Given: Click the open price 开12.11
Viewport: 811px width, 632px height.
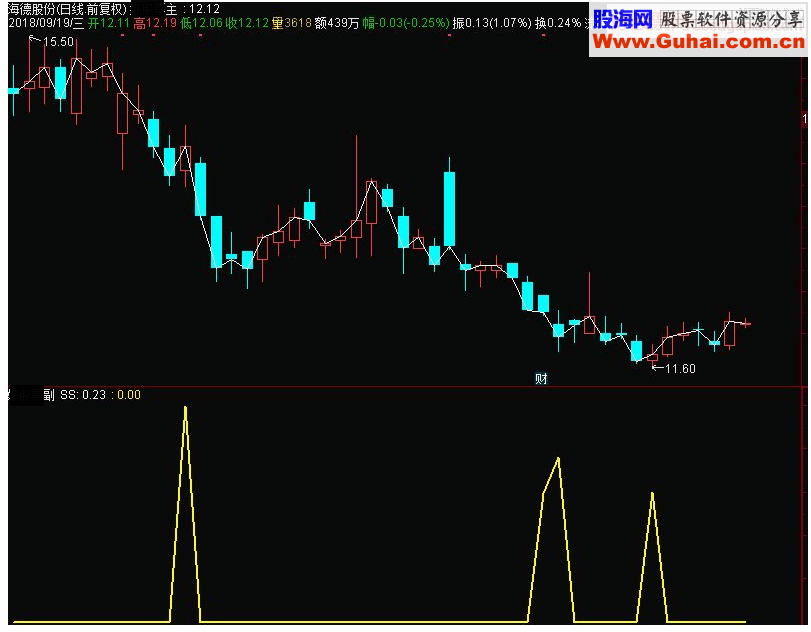Looking at the screenshot, I should coord(109,23).
